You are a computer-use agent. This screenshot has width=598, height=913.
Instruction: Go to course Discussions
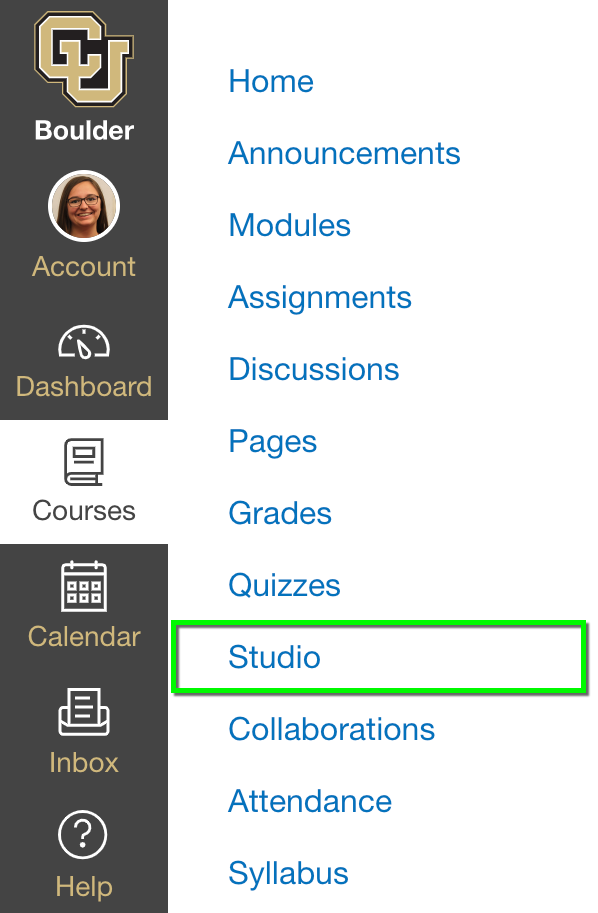click(313, 369)
